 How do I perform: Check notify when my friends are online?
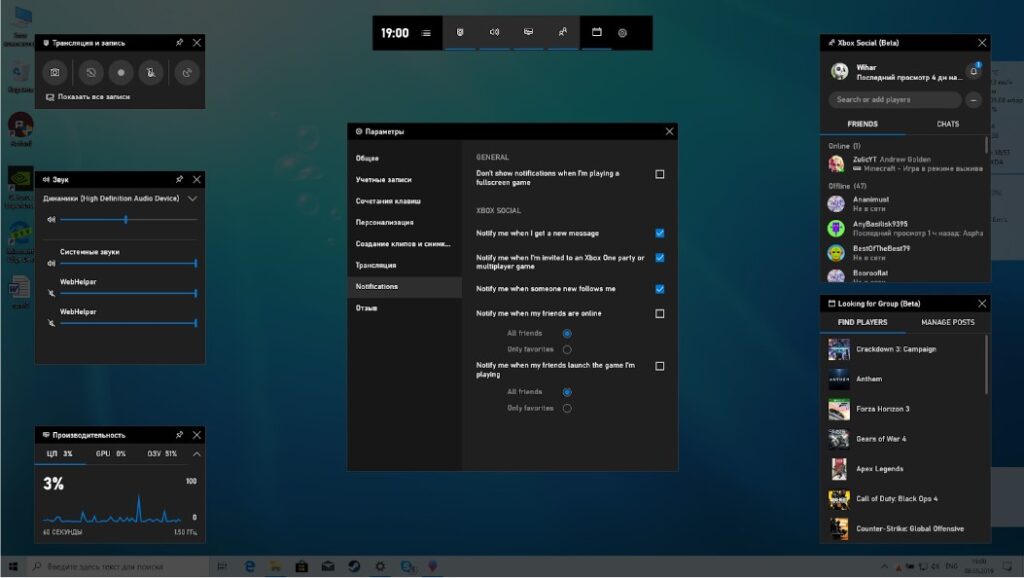[660, 313]
